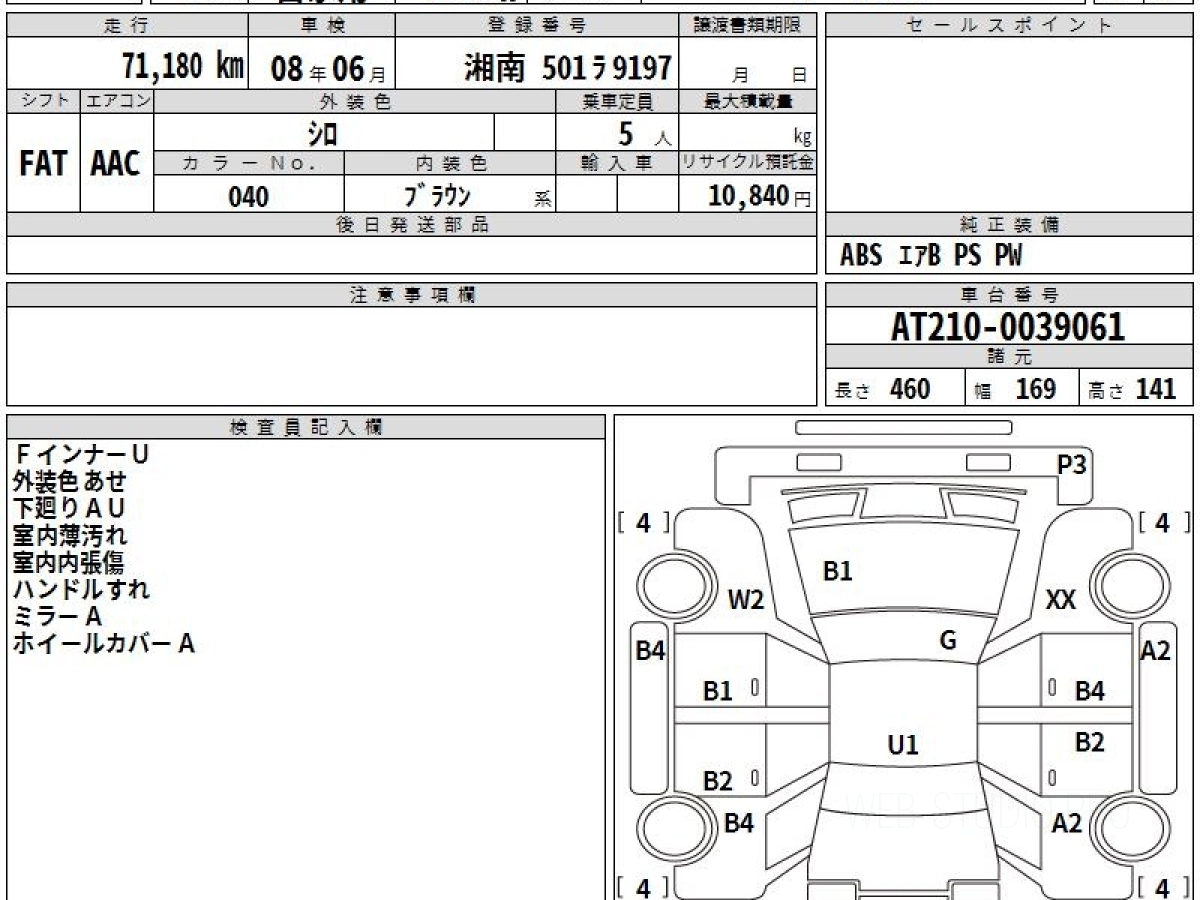Select inspector note 外装色あせ

(70, 482)
